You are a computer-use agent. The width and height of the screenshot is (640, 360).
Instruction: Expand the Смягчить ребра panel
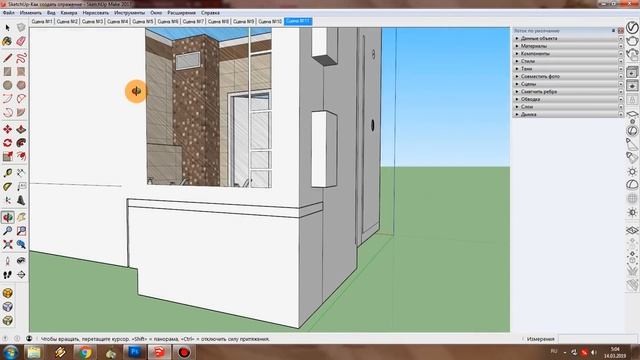[567, 91]
